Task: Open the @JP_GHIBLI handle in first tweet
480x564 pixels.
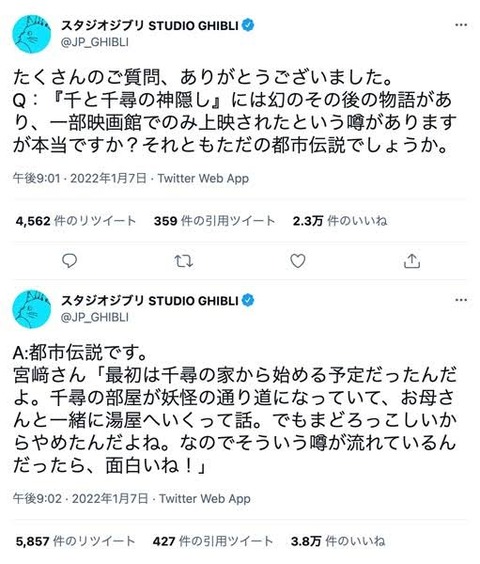Action: tap(95, 42)
